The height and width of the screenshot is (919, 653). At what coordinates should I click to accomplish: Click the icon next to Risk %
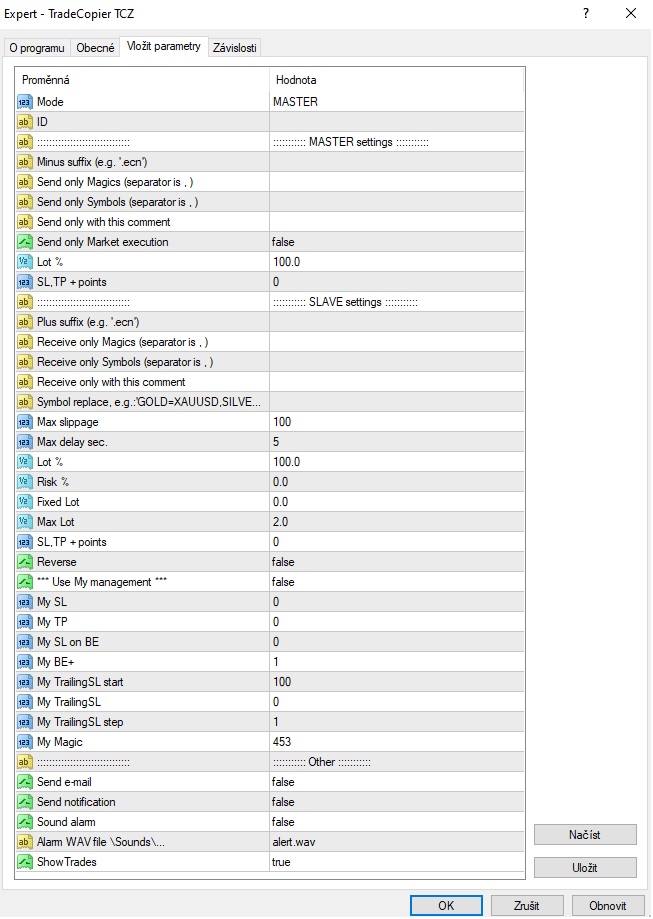pyautogui.click(x=25, y=482)
